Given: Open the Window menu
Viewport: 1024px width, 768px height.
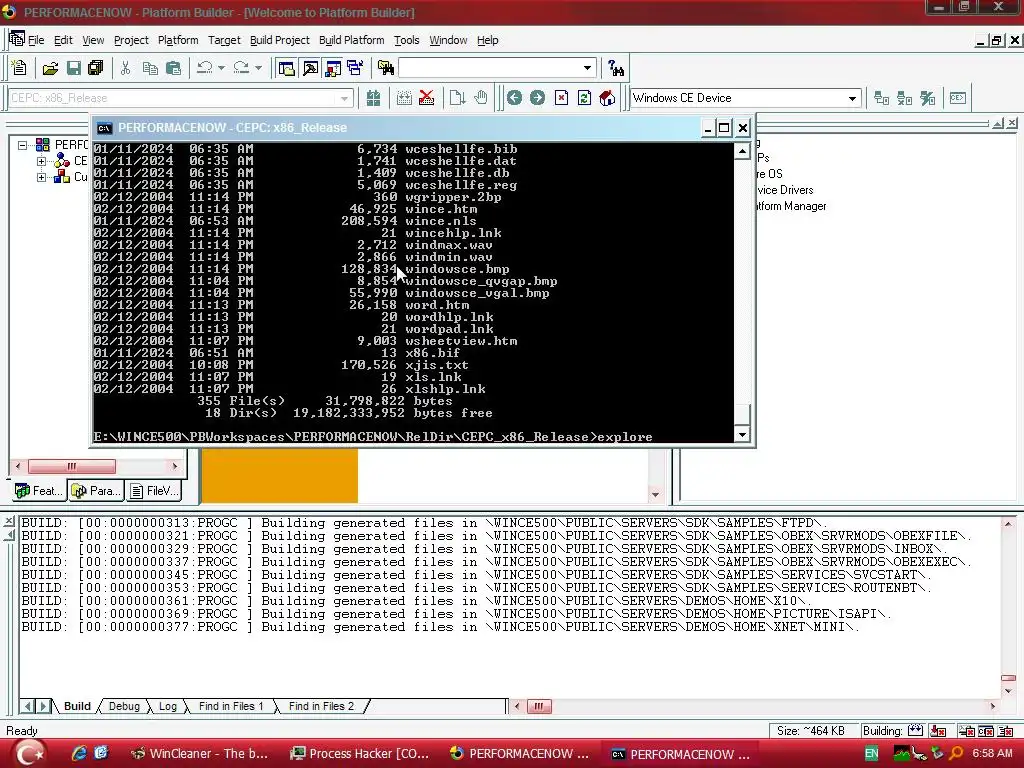Looking at the screenshot, I should coord(448,40).
